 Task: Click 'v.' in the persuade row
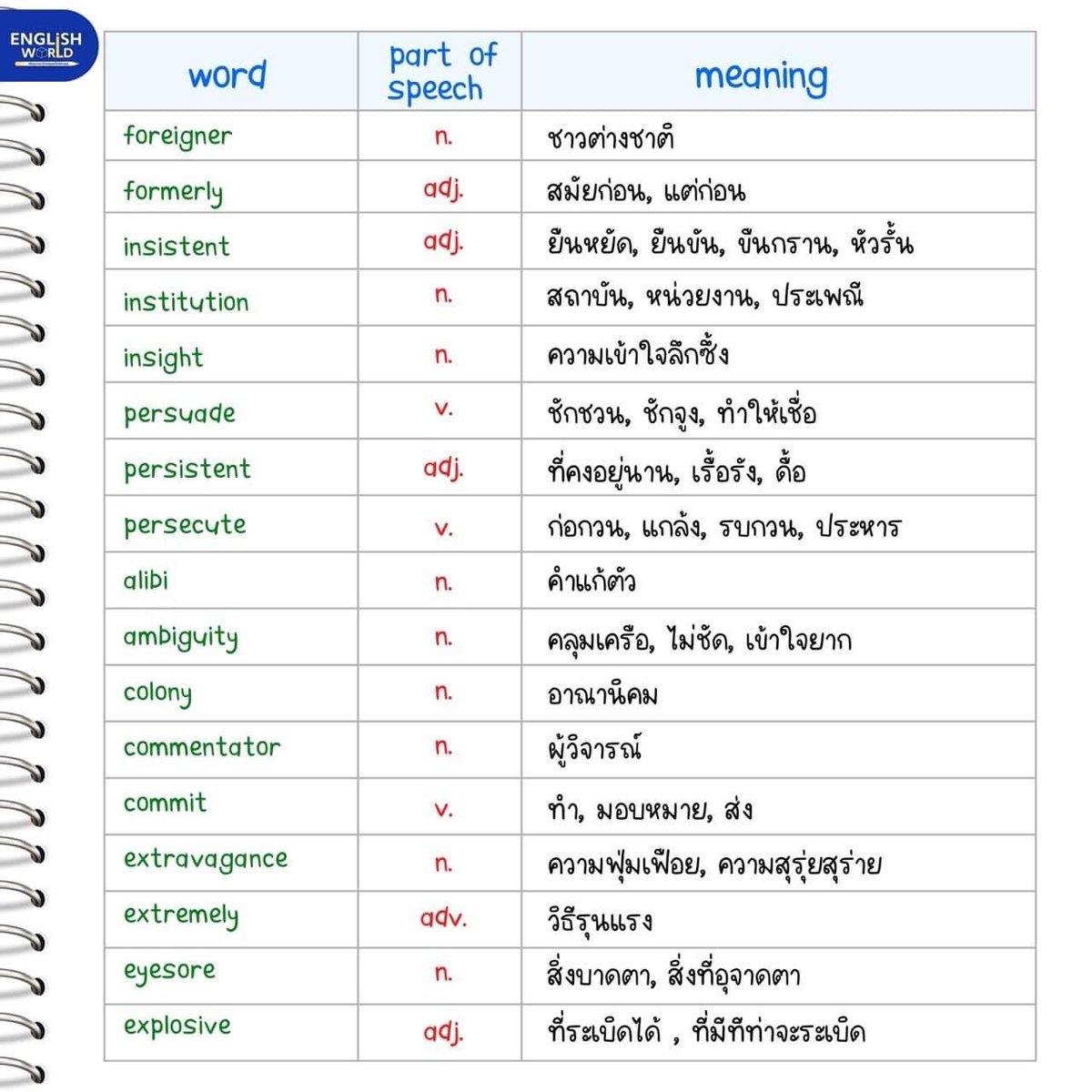(x=443, y=409)
